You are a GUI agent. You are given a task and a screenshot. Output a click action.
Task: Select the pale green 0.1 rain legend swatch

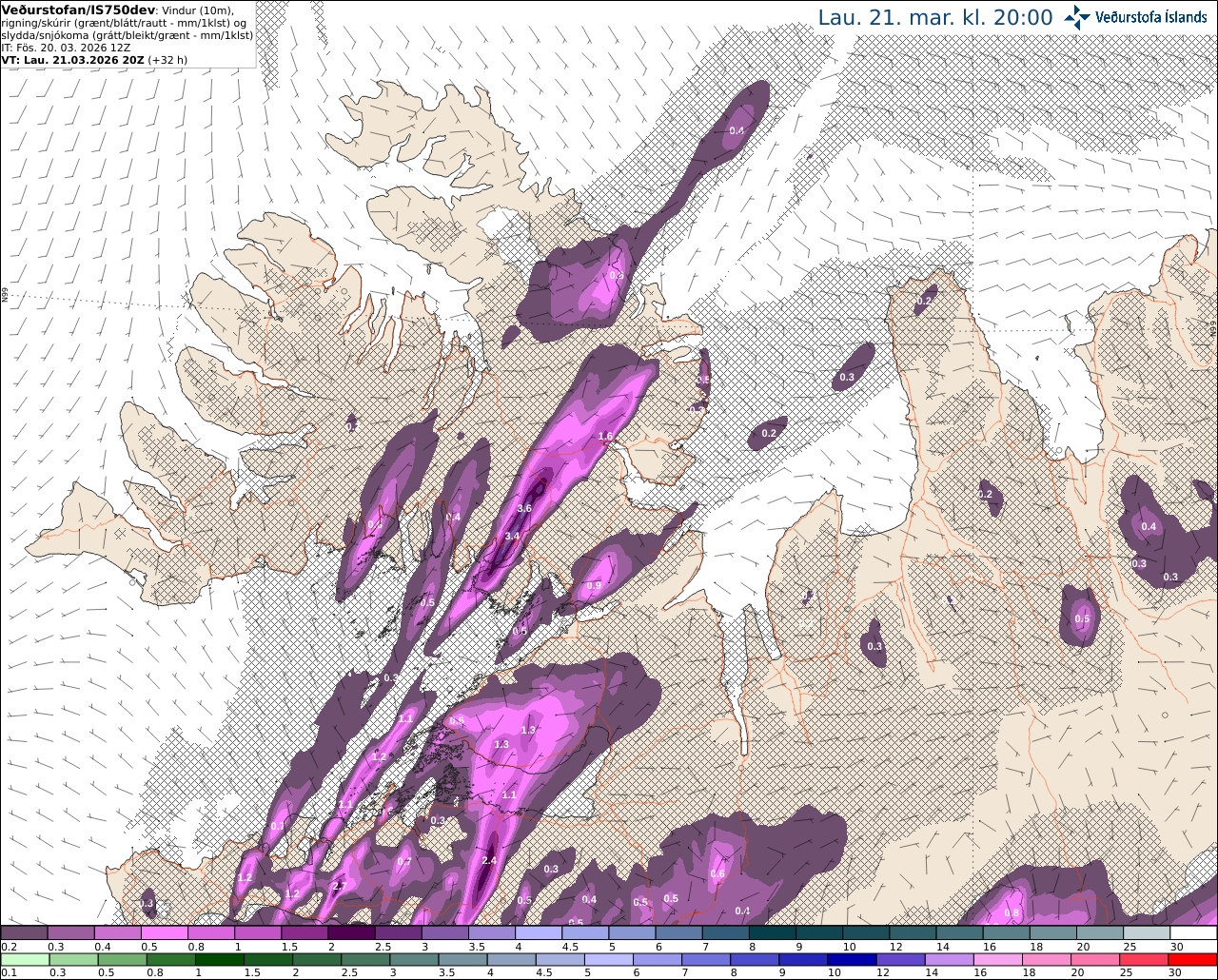pos(24,960)
